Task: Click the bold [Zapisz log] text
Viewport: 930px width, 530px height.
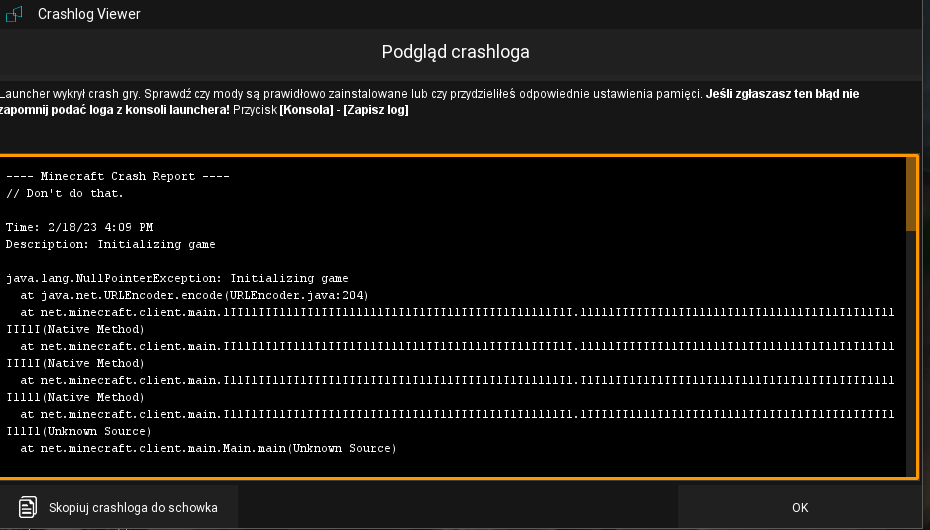Action: (x=375, y=110)
